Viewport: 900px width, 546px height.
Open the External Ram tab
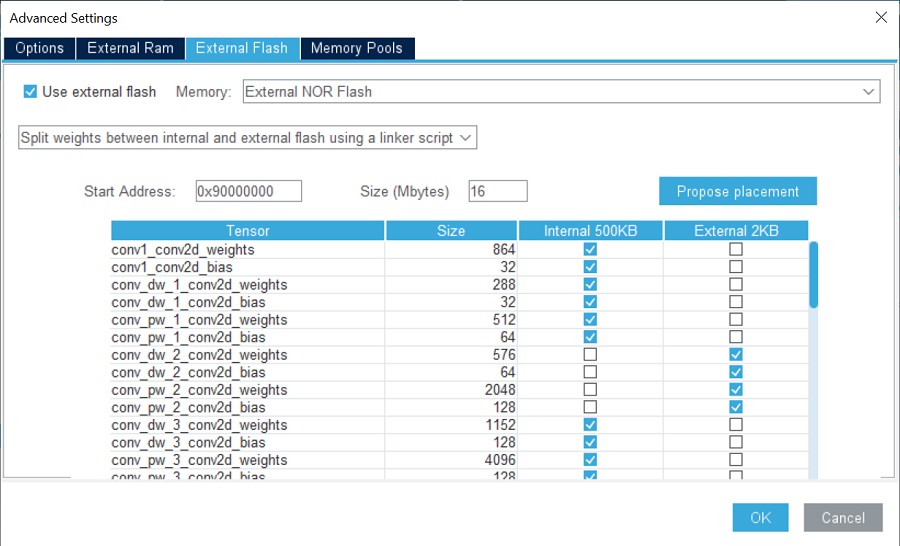pyautogui.click(x=130, y=48)
